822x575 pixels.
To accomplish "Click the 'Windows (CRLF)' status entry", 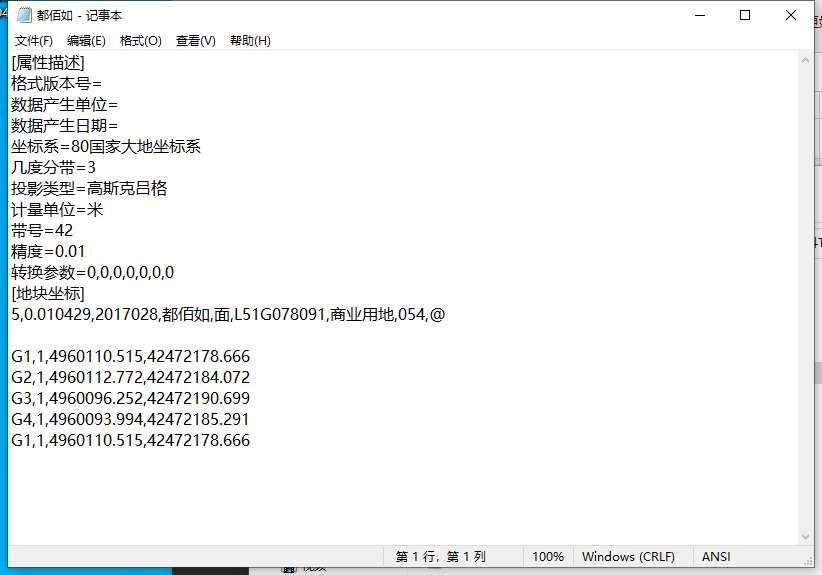I will tap(628, 557).
